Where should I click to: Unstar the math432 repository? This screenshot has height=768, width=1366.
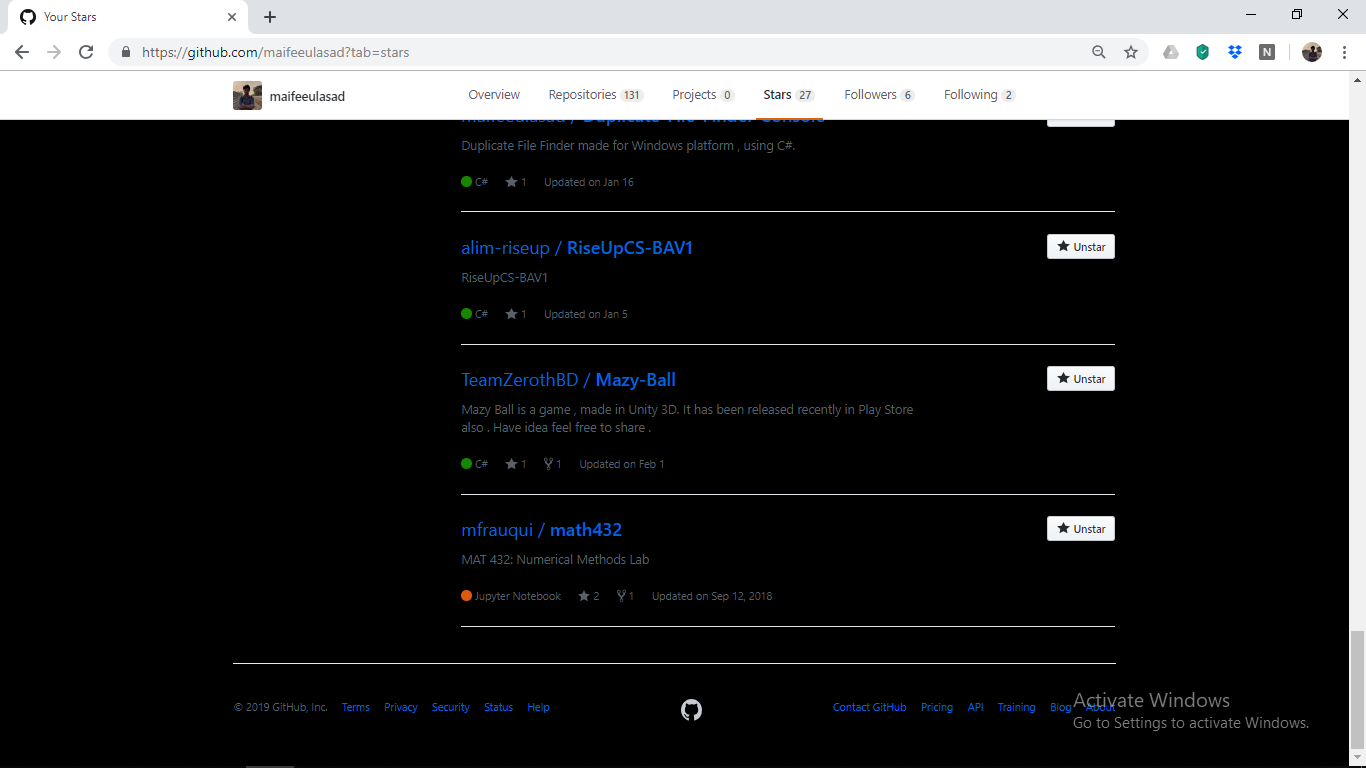1081,529
